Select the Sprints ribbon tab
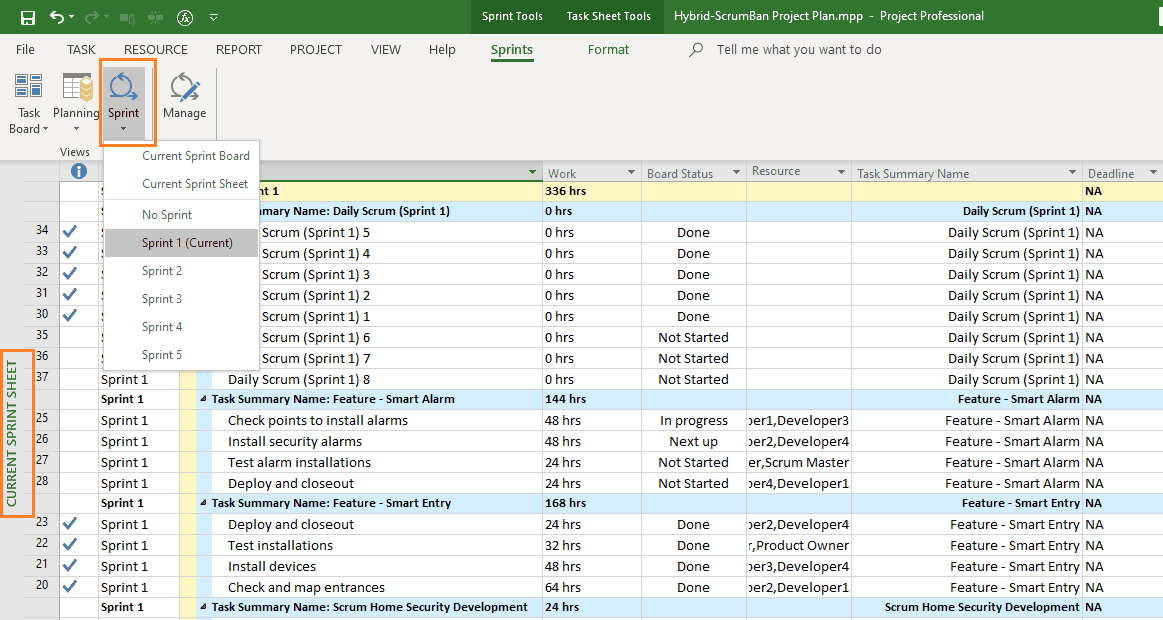1163x620 pixels. point(512,50)
